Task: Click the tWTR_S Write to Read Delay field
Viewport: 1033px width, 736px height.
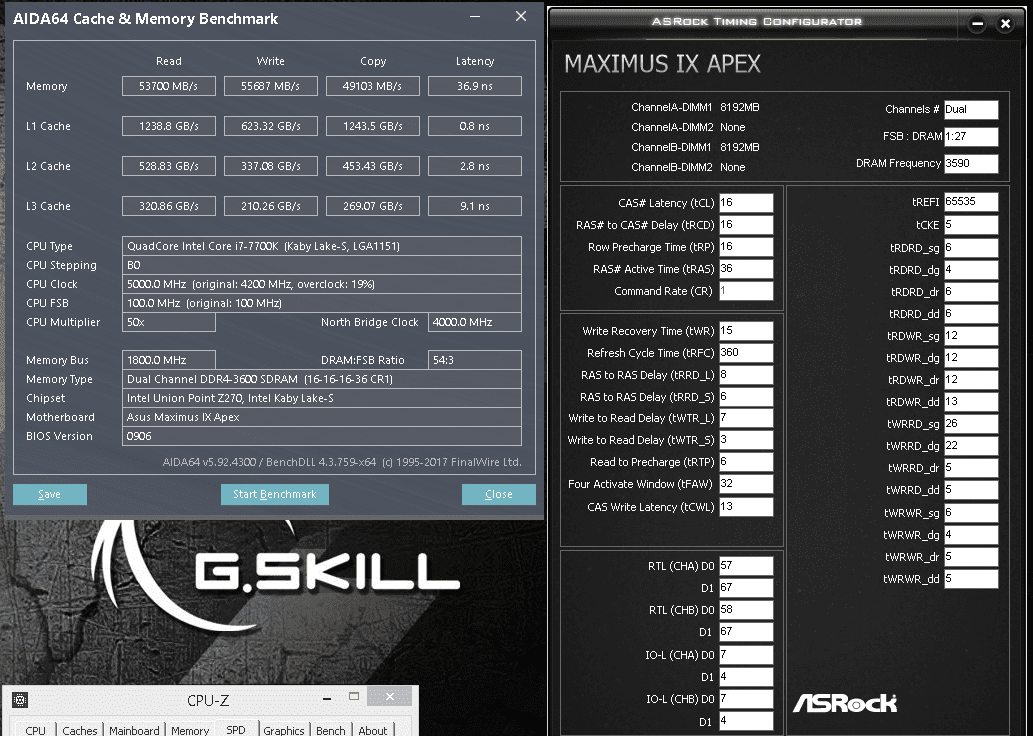Action: (746, 439)
